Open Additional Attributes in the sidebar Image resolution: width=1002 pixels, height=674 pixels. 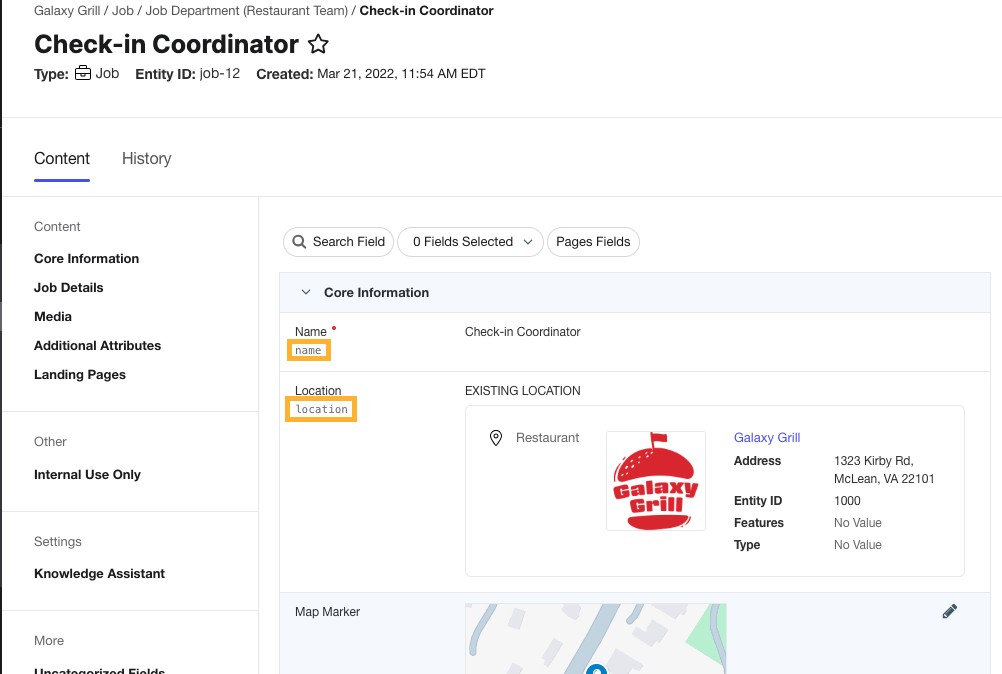97,345
